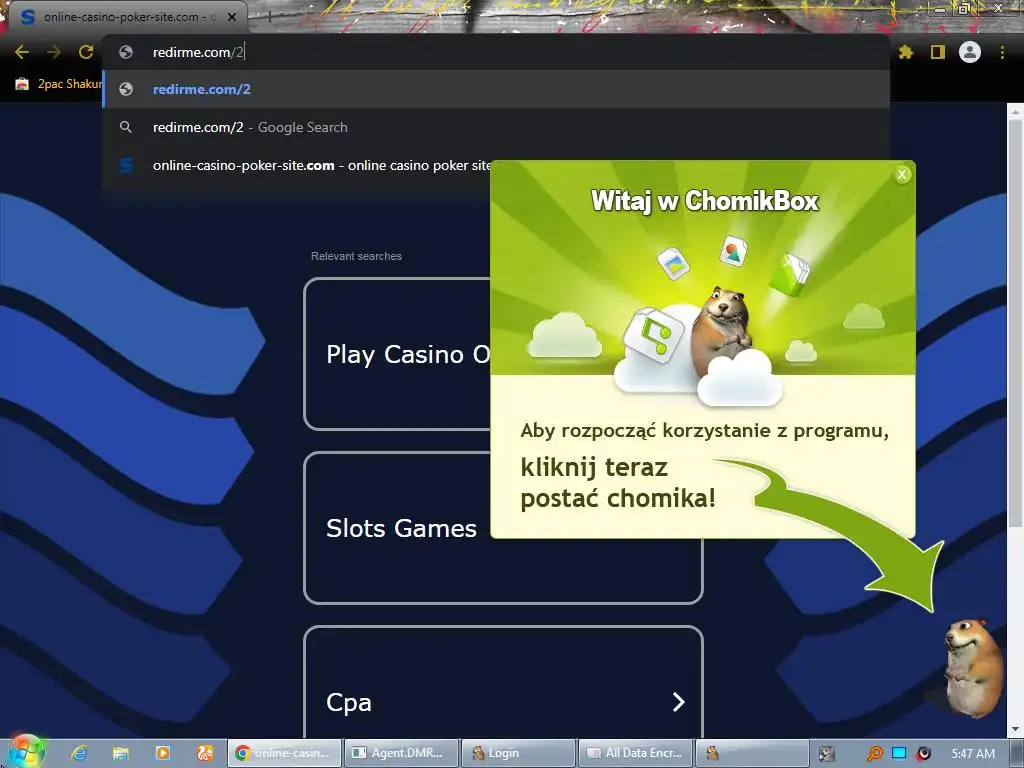
Task: Reload the page with the refresh icon
Action: (86, 52)
